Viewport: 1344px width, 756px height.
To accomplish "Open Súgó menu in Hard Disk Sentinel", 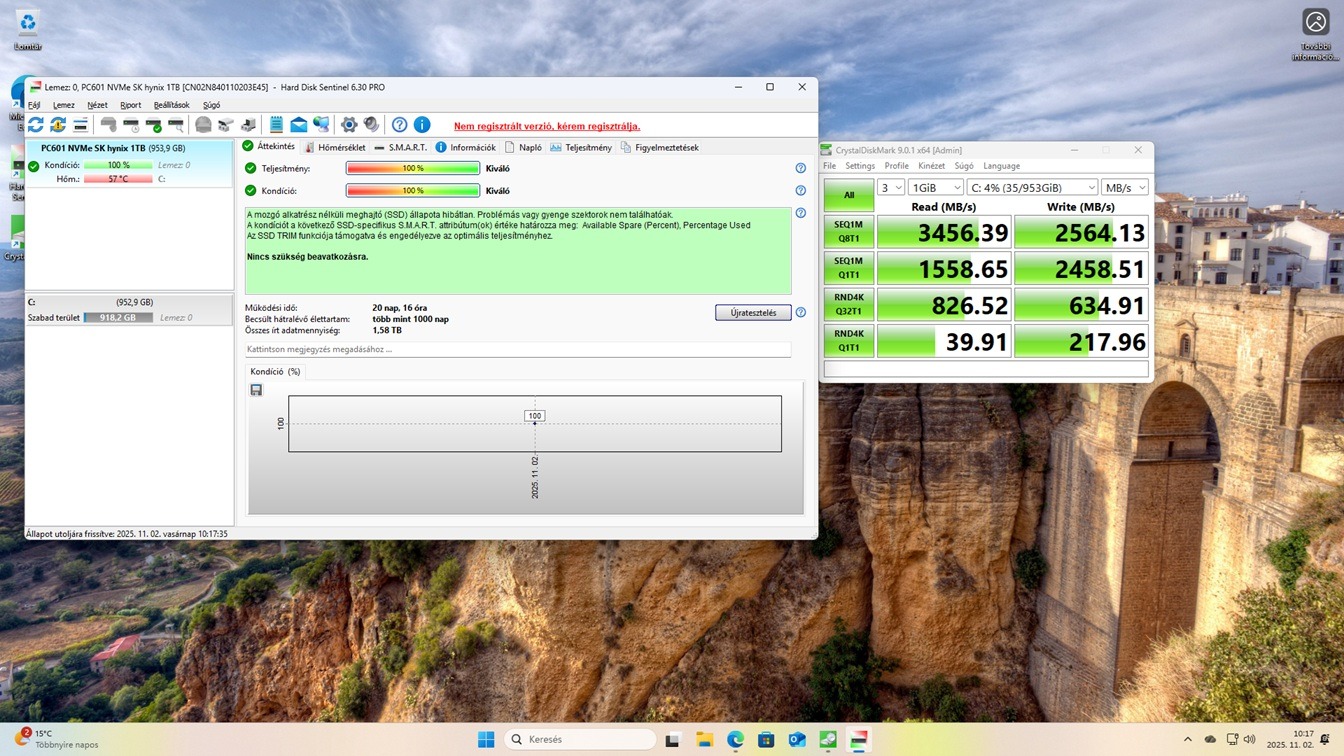I will (211, 105).
